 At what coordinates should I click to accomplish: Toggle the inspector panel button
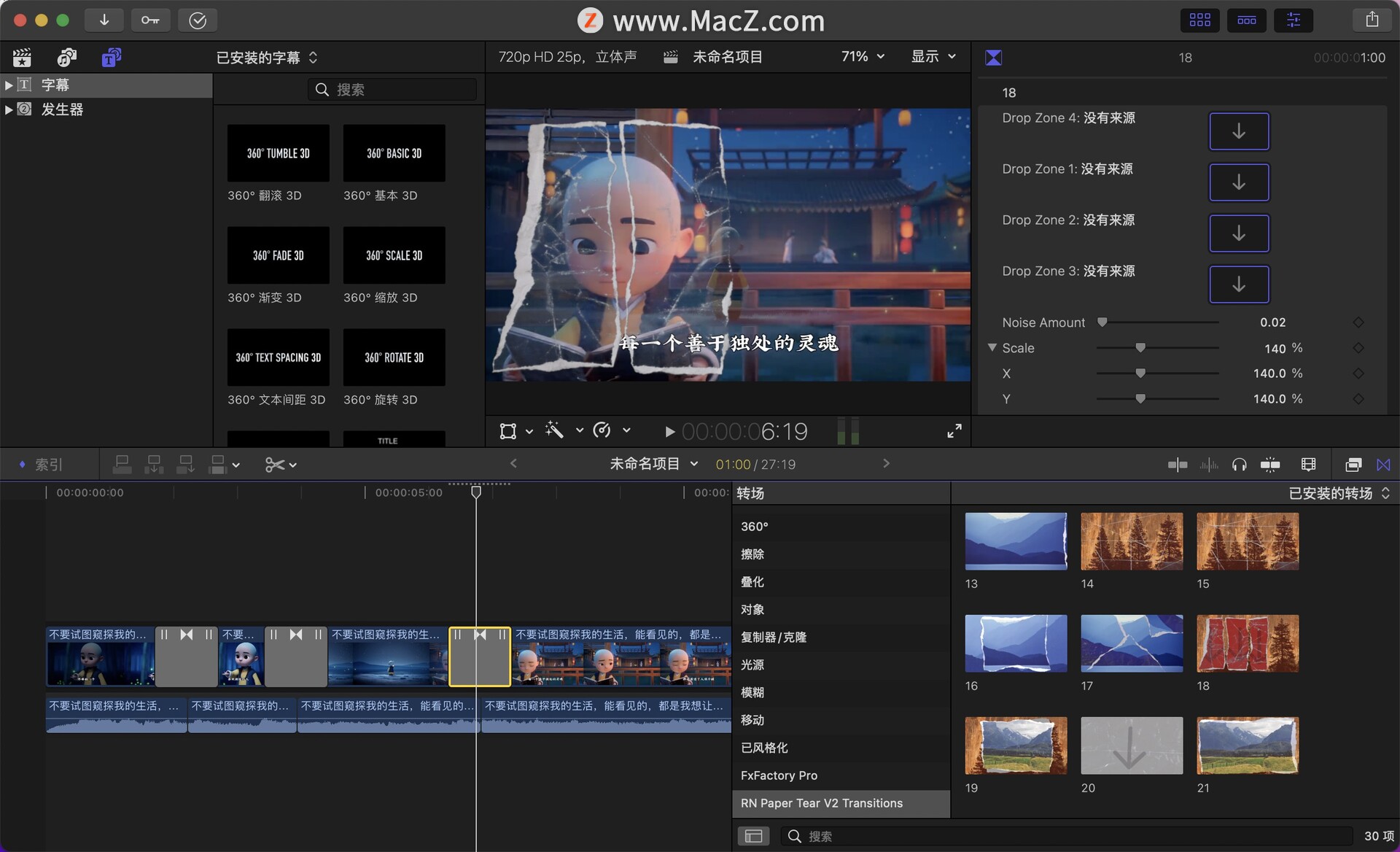1293,20
